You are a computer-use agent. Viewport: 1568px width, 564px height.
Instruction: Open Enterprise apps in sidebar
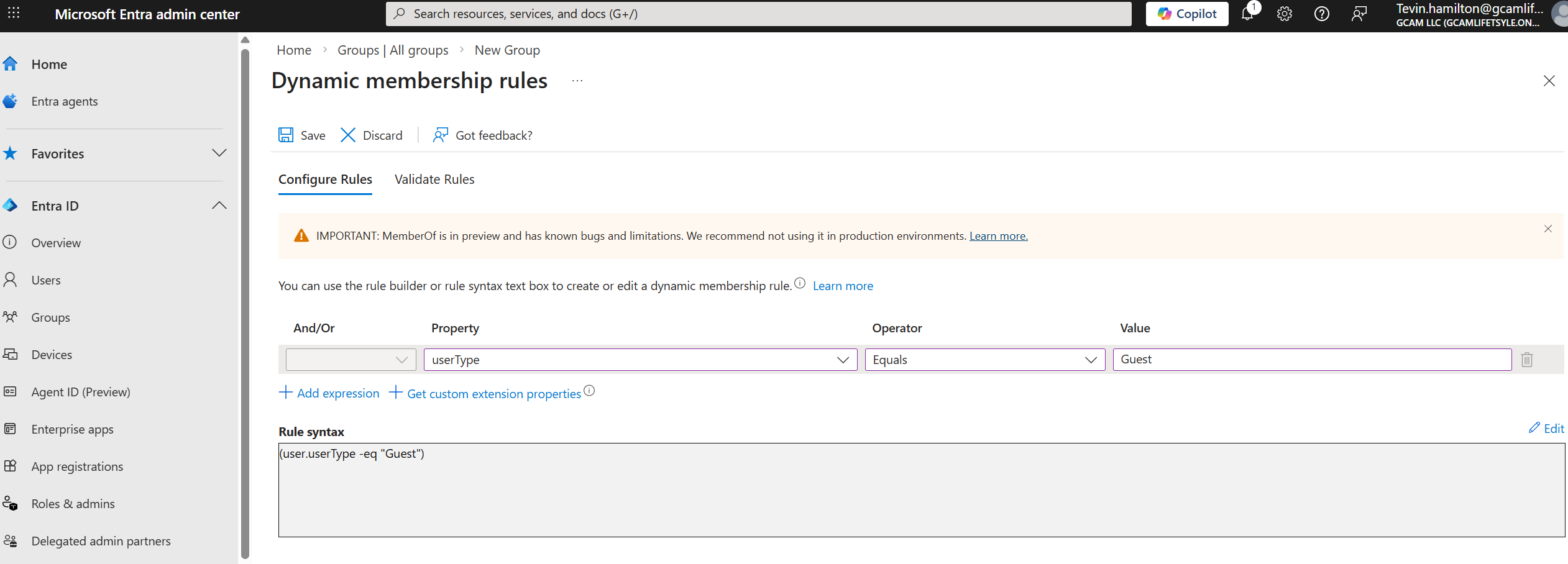click(x=72, y=429)
